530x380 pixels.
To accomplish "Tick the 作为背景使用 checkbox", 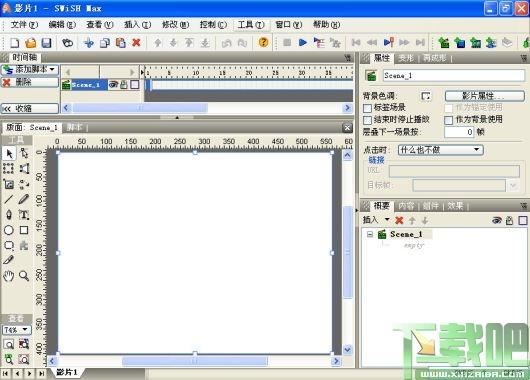I will [x=449, y=120].
